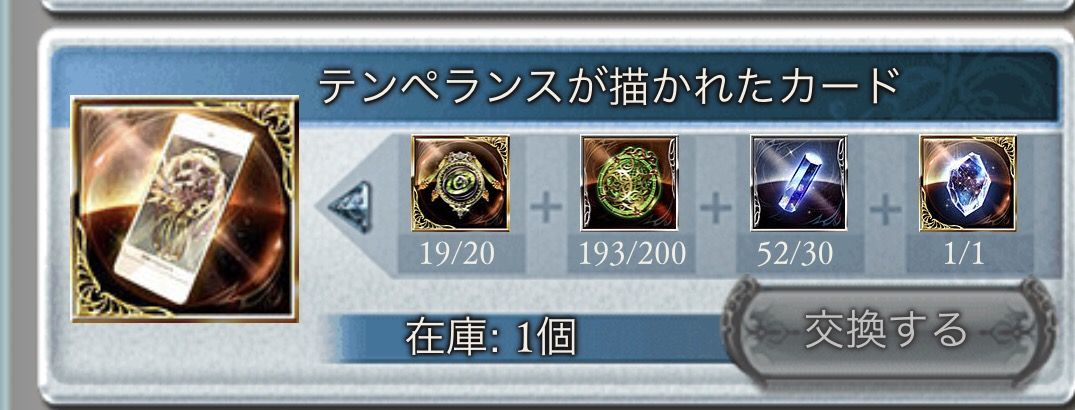Click the 19/20 material count label
The height and width of the screenshot is (410, 1075).
pyautogui.click(x=460, y=254)
